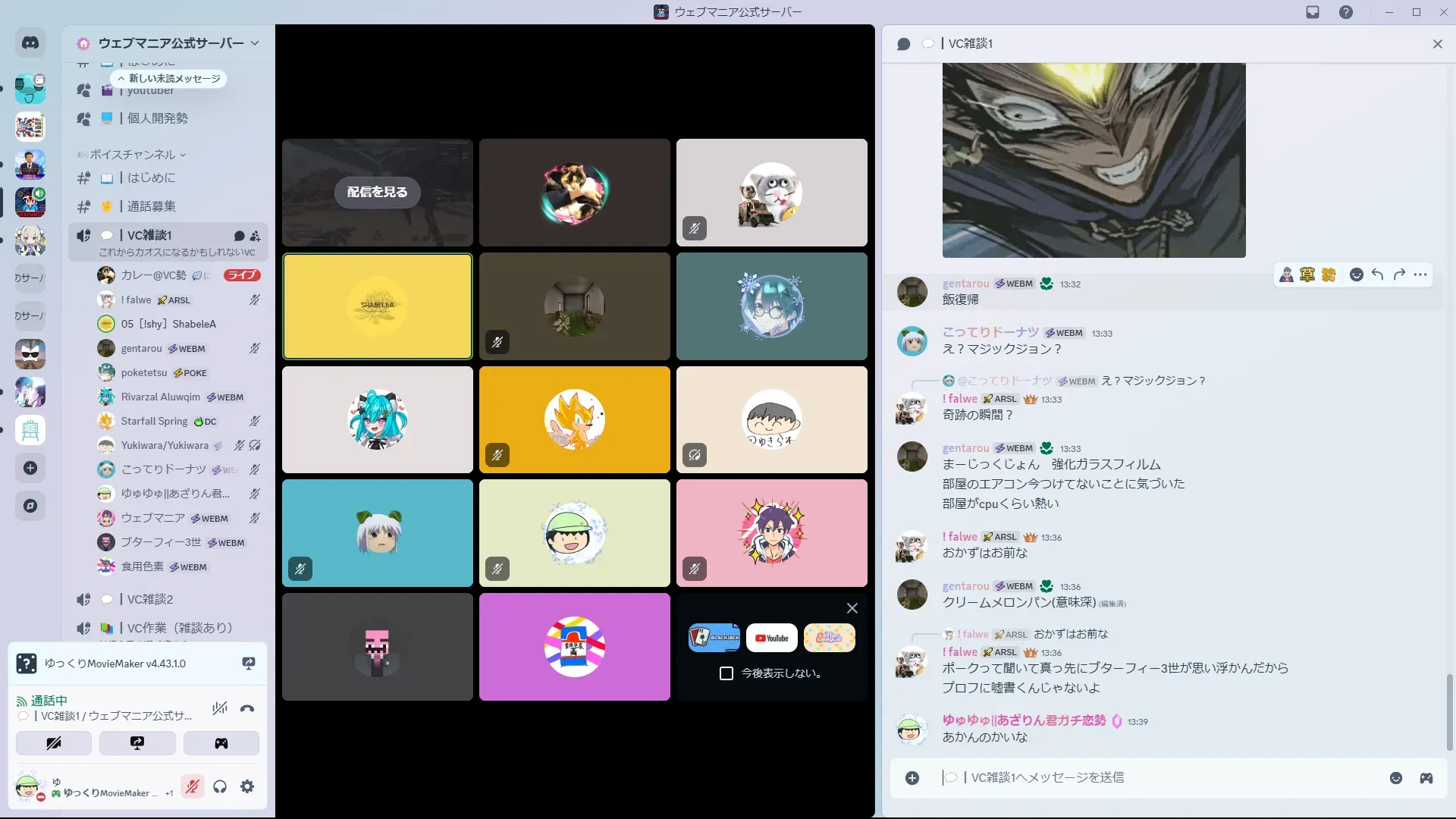Launch the YouTube activity
Viewport: 1456px width, 819px height.
[x=771, y=638]
